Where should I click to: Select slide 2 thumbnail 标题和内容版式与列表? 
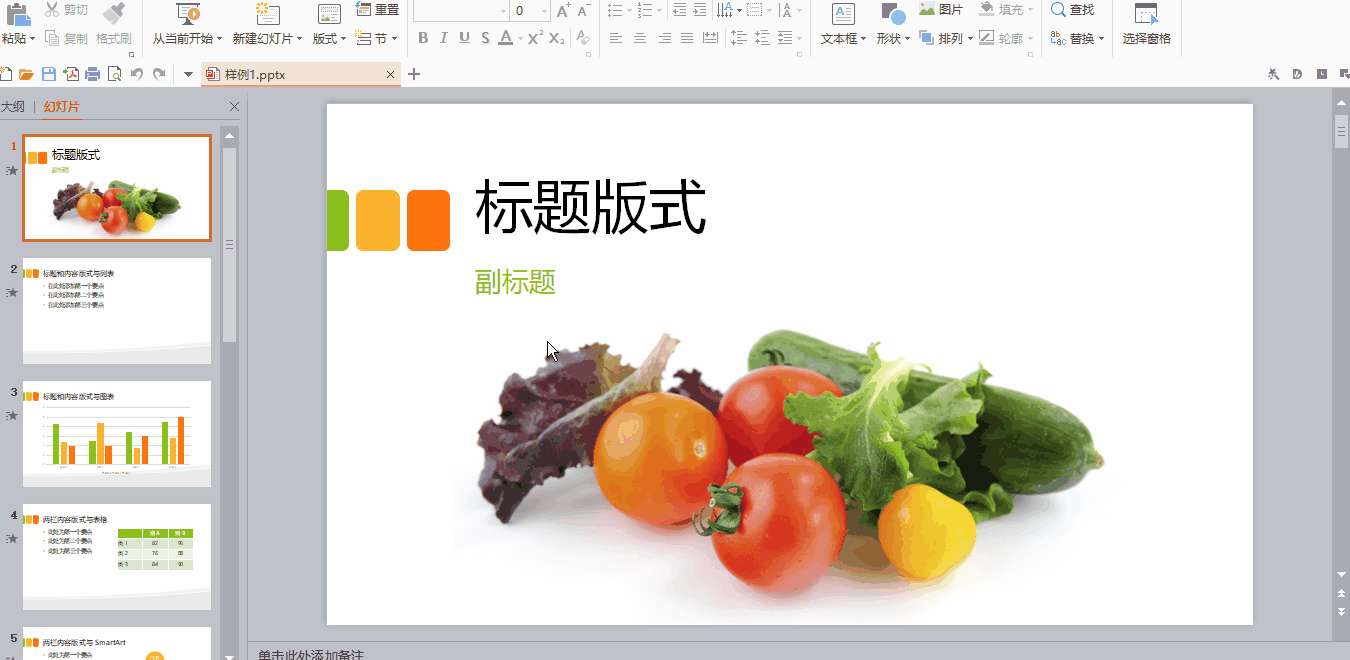(x=117, y=311)
